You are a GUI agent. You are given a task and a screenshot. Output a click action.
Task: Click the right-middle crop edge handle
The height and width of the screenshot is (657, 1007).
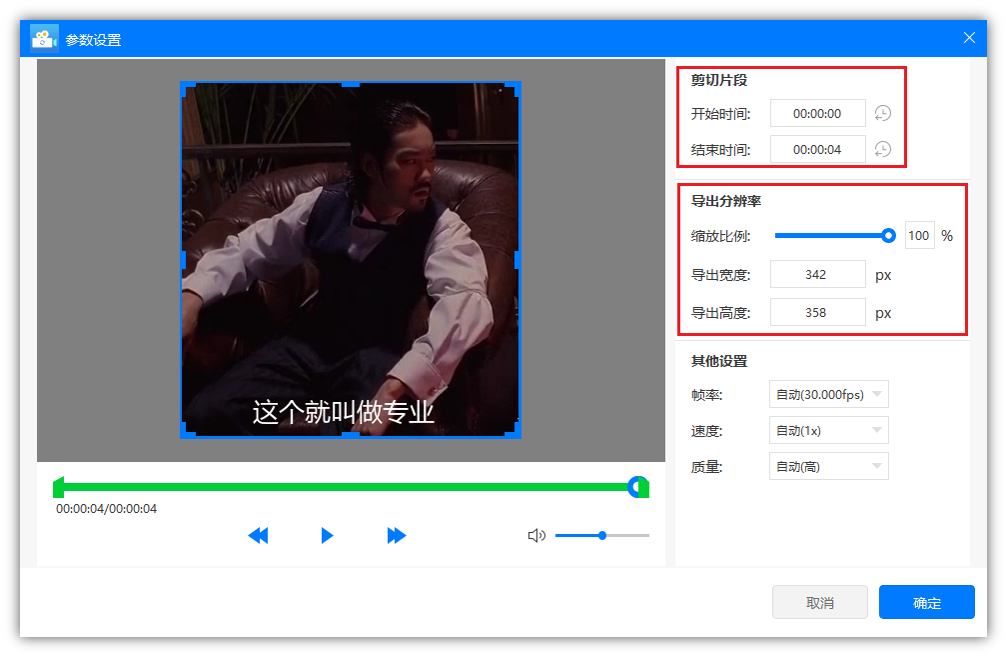point(518,260)
